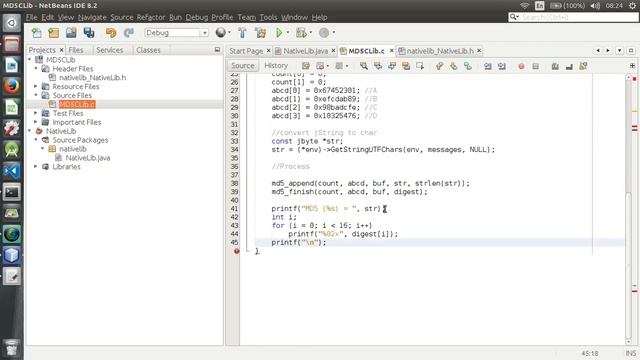Click the New File toolbar icon

coord(37,33)
